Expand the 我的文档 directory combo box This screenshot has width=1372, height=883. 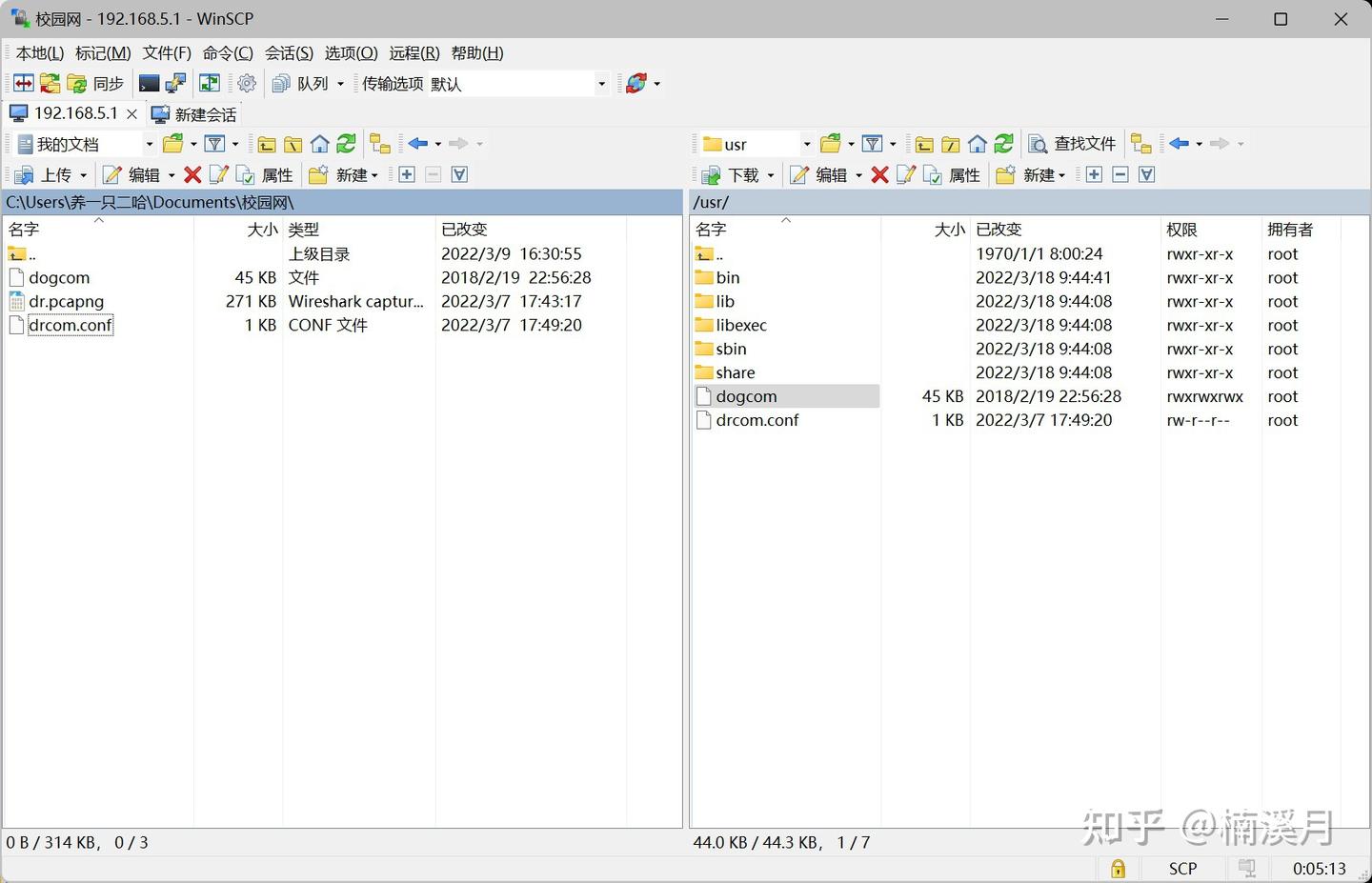pyautogui.click(x=150, y=143)
